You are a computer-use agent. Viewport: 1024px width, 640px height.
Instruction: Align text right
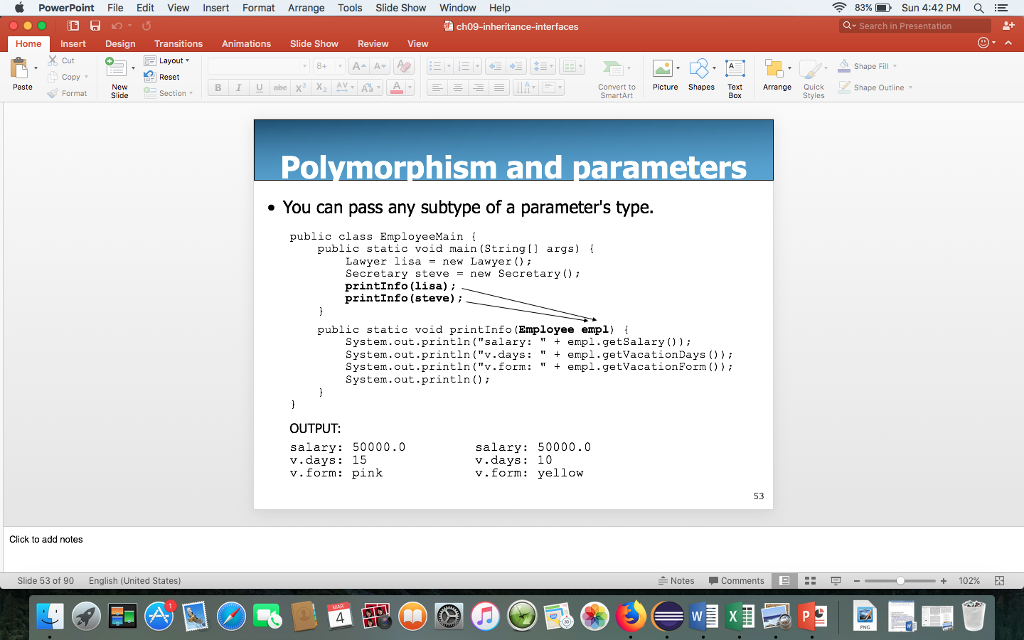pos(479,88)
